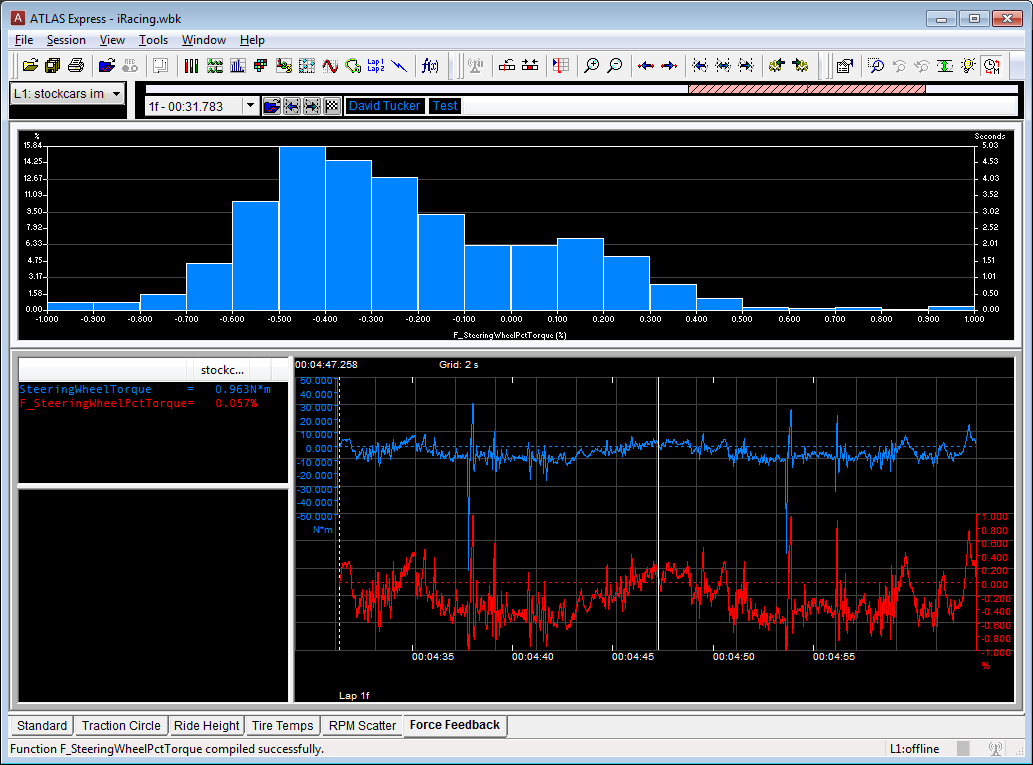Open the File menu
The height and width of the screenshot is (765, 1033).
point(24,40)
